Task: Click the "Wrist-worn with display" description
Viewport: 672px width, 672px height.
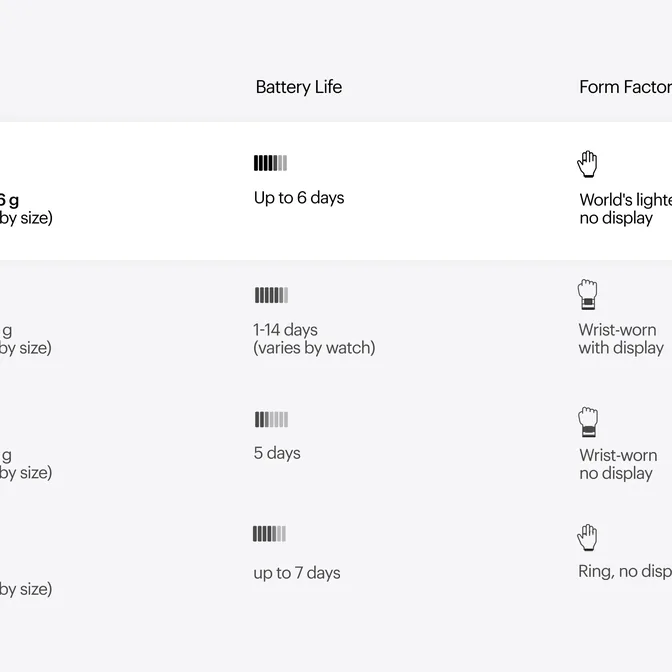Action: tap(620, 339)
